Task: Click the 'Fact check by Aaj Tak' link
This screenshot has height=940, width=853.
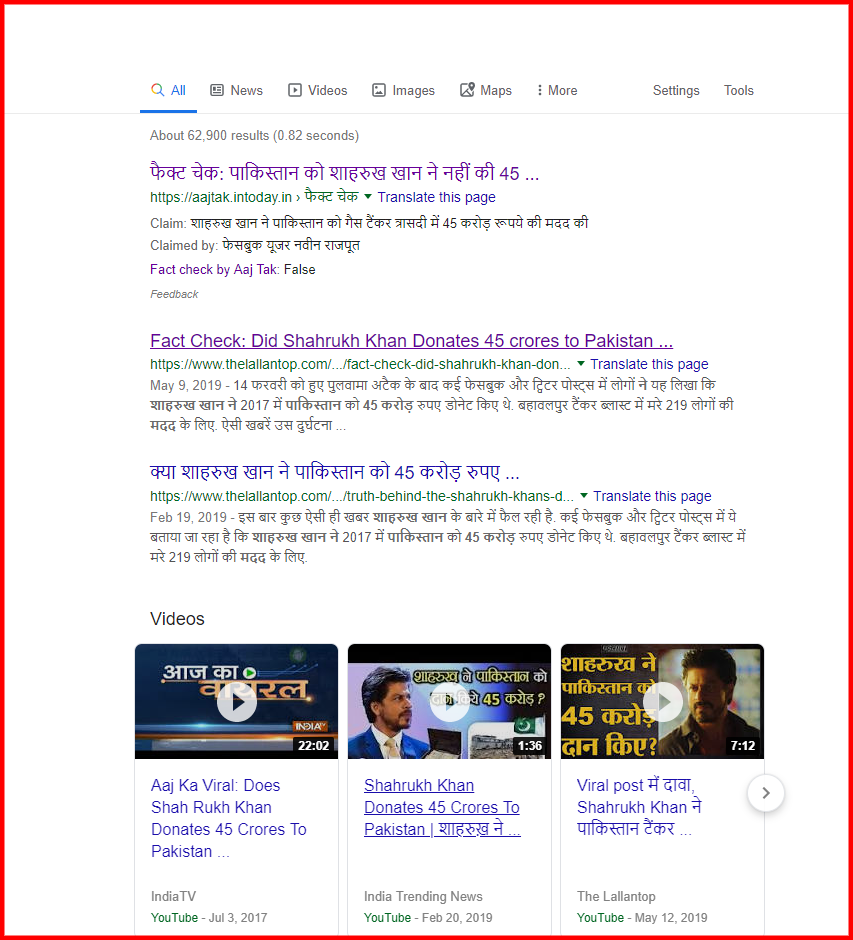Action: point(214,270)
